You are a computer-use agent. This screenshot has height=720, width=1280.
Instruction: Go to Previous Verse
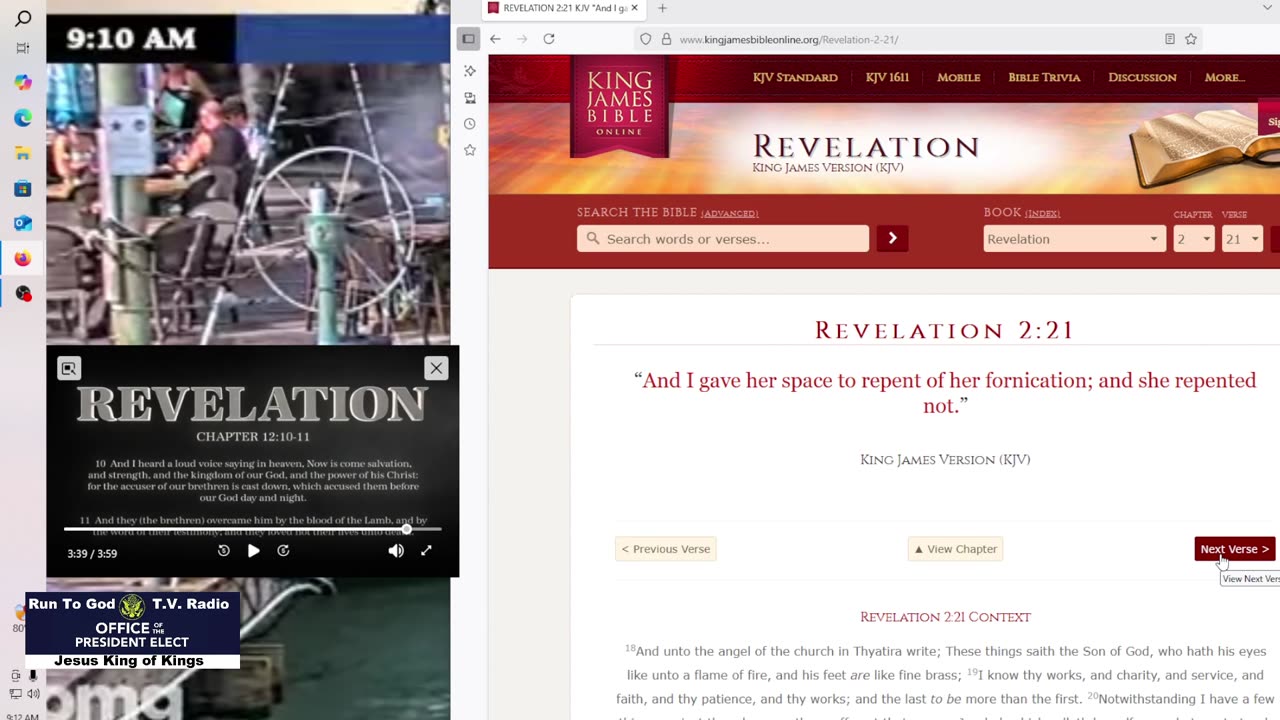click(x=666, y=549)
